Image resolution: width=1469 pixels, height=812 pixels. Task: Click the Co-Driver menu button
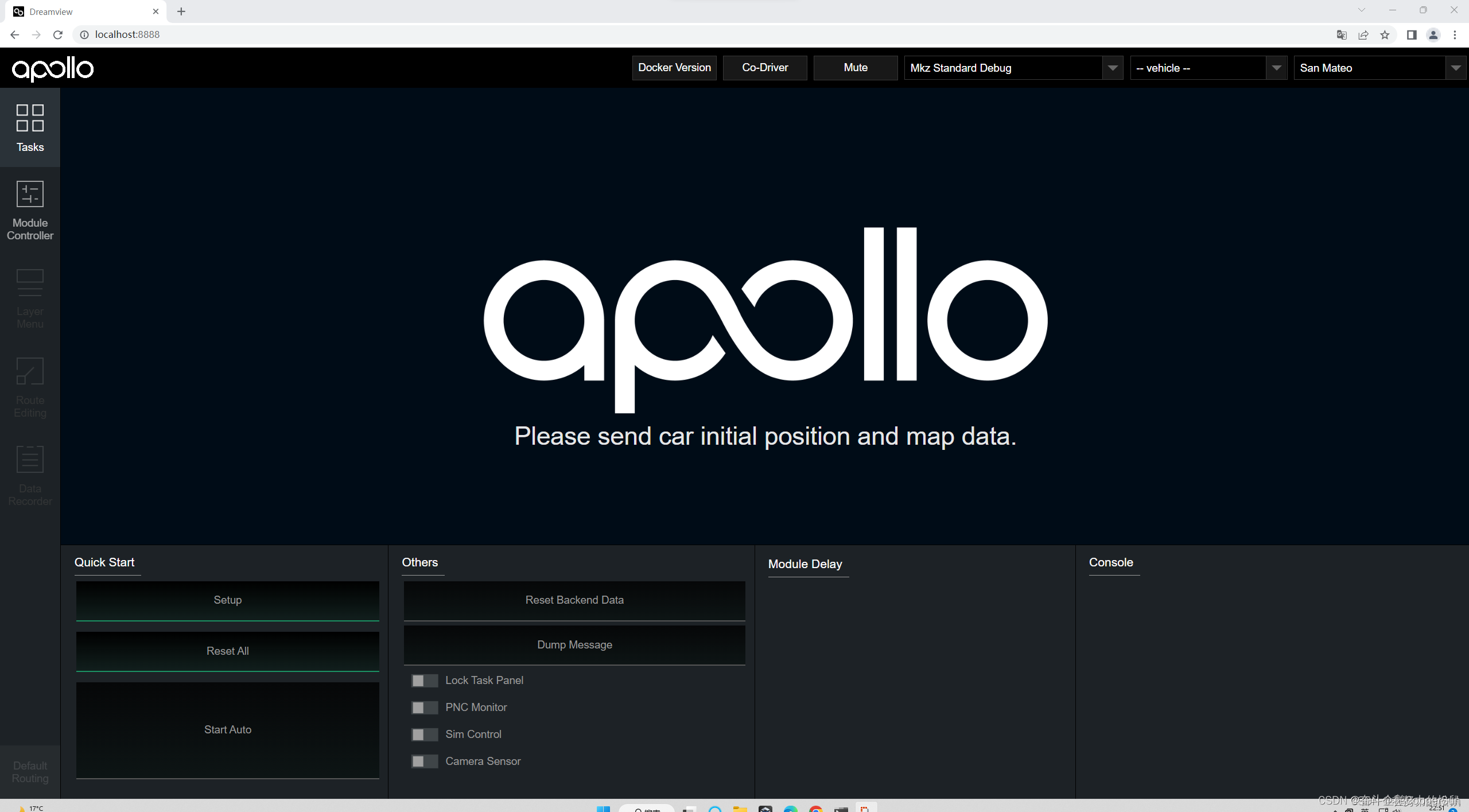click(765, 67)
